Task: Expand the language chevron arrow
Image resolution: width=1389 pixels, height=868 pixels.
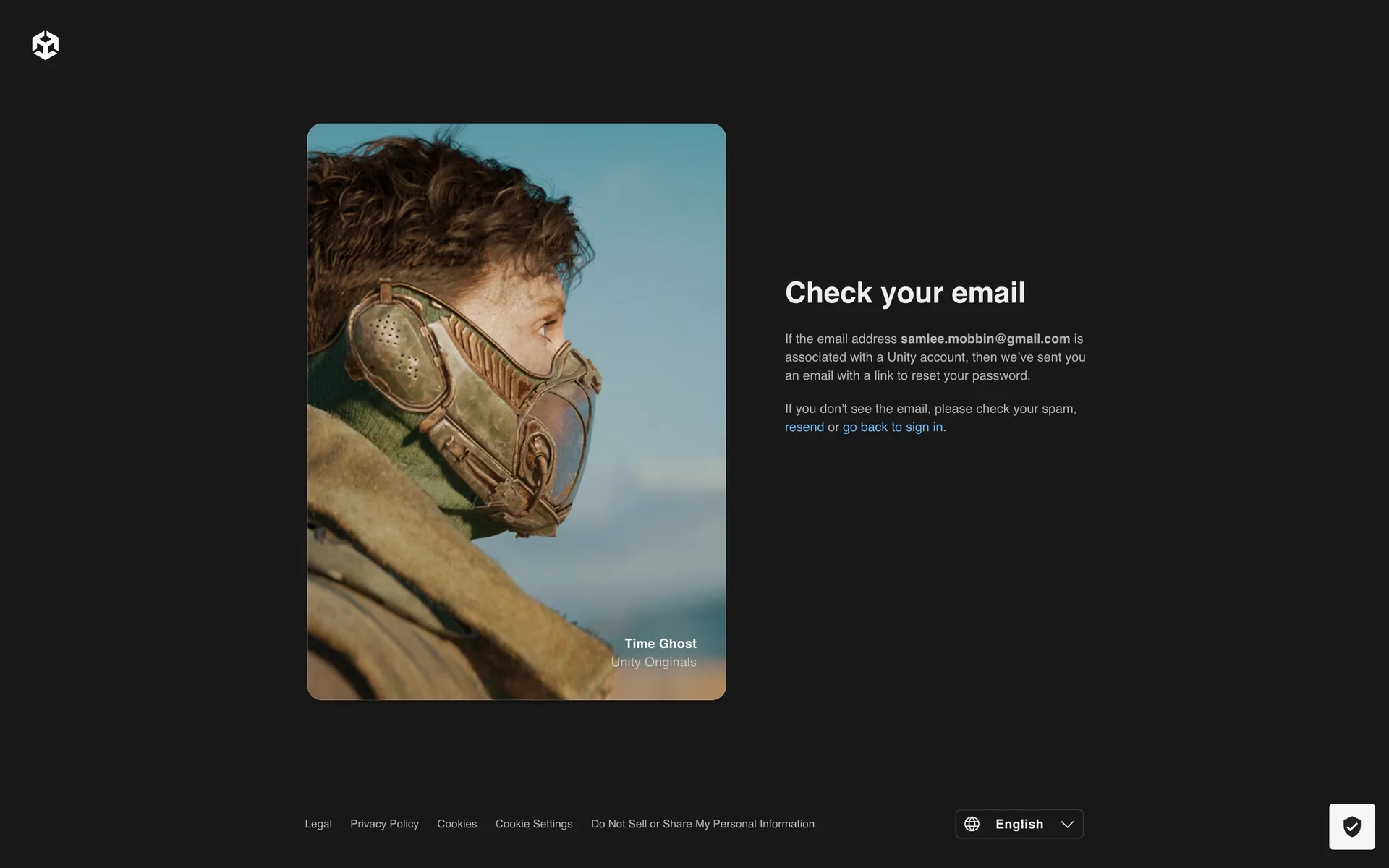Action: coord(1067,824)
